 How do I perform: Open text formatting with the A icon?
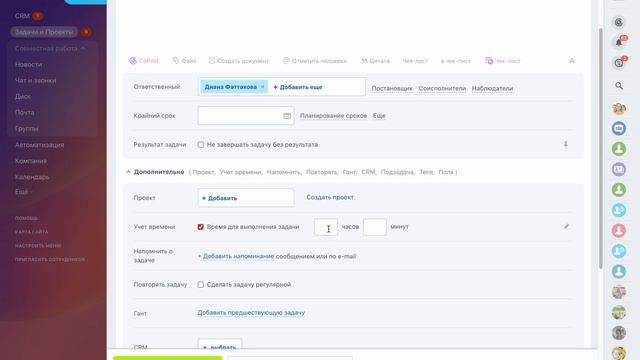pyautogui.click(x=572, y=61)
